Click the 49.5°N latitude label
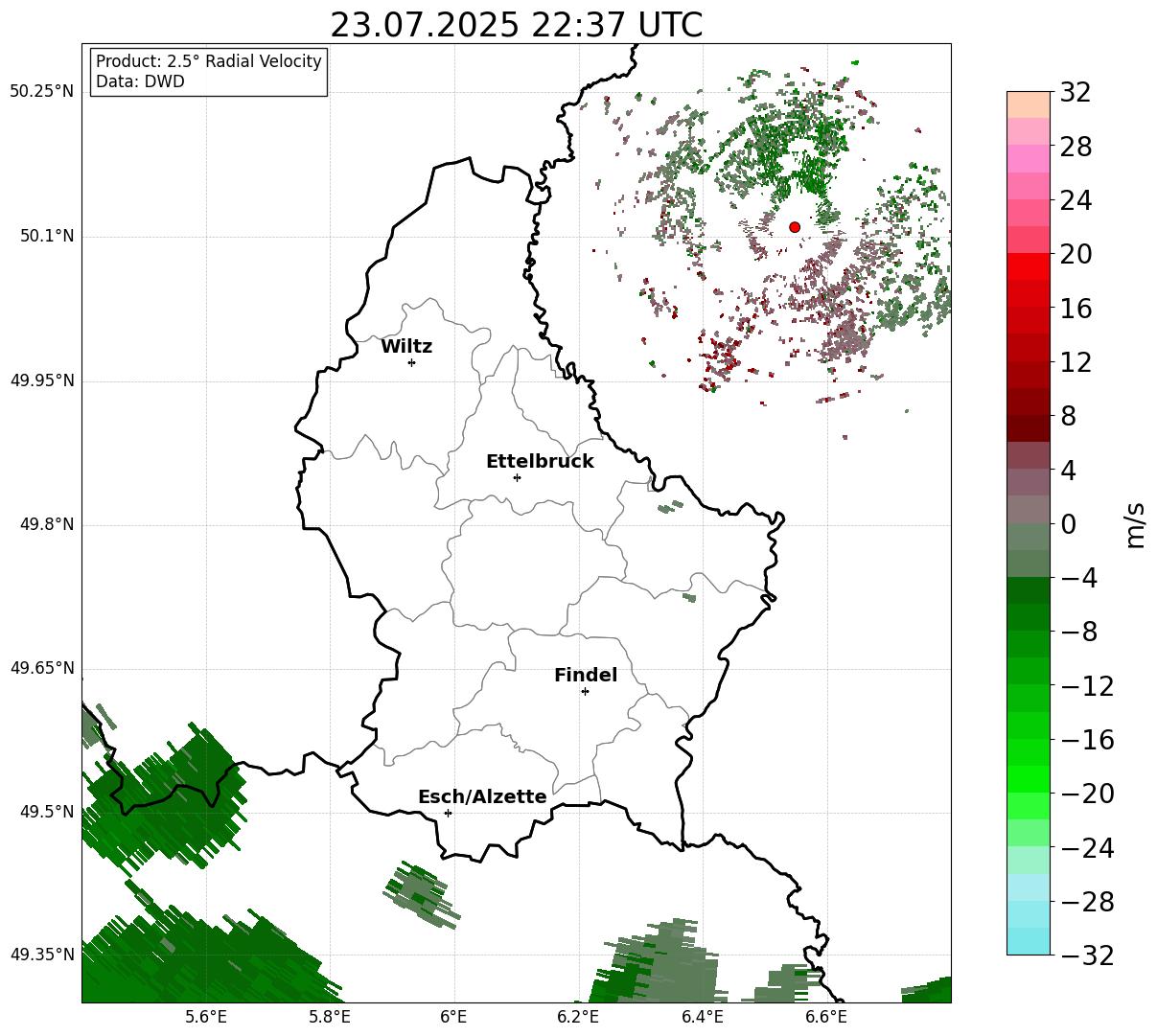 tap(47, 812)
